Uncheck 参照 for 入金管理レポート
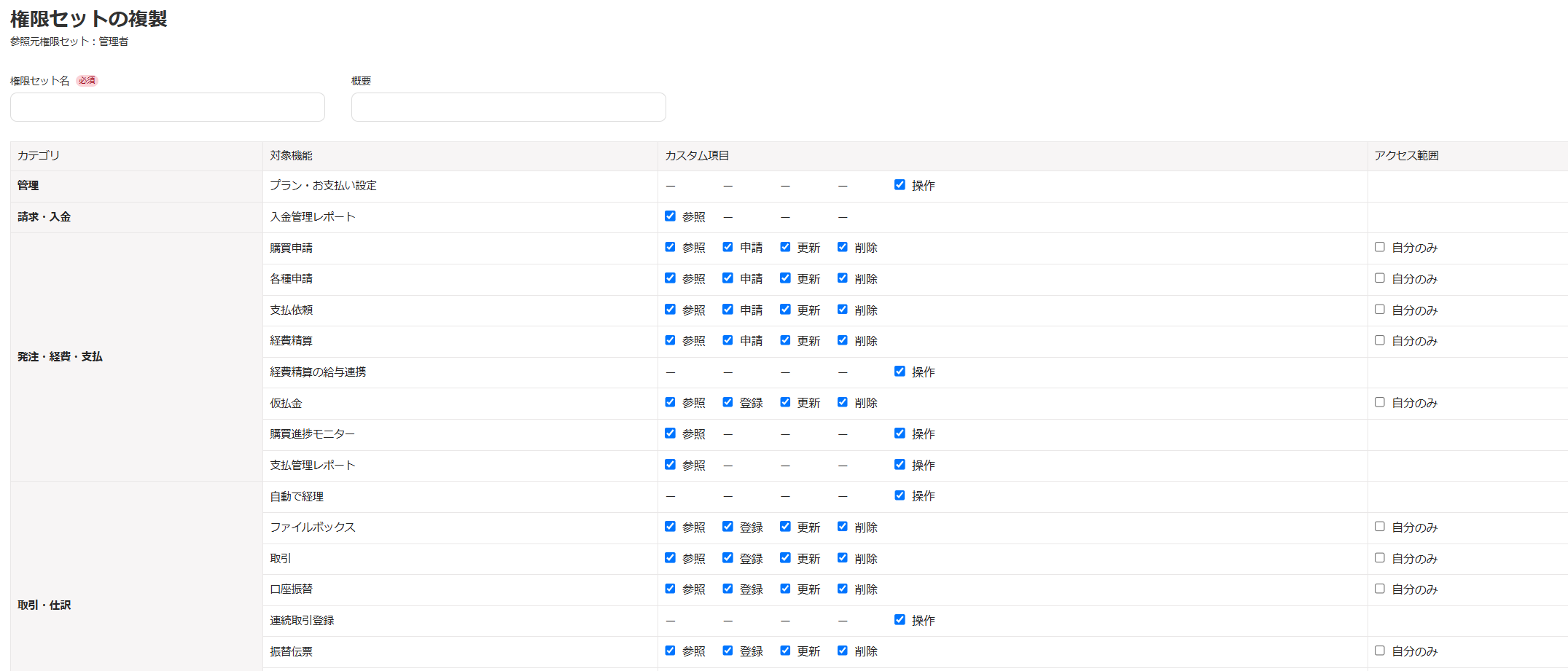This screenshot has width=1568, height=671. (670, 216)
